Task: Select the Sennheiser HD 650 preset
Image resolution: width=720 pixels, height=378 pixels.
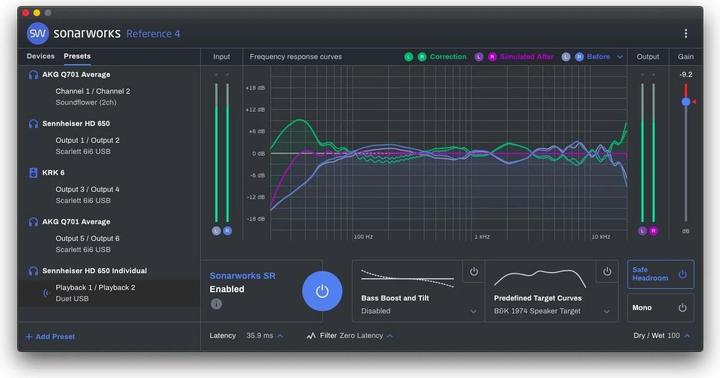Action: coord(76,124)
